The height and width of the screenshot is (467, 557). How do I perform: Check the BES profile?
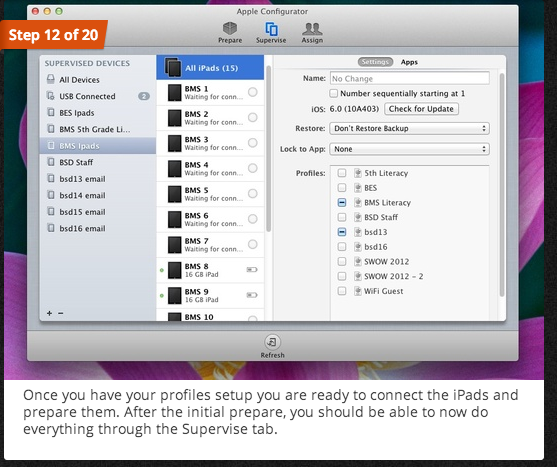pos(342,188)
